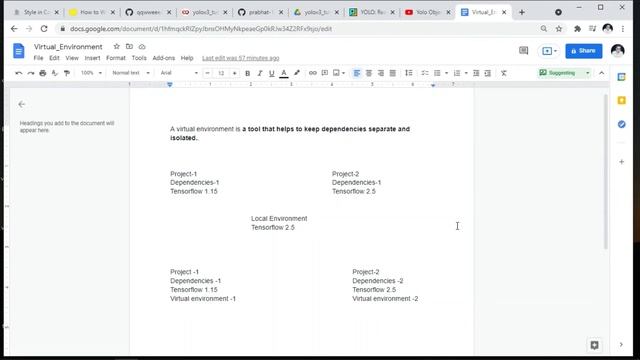Open the present to meeting button

click(x=549, y=51)
